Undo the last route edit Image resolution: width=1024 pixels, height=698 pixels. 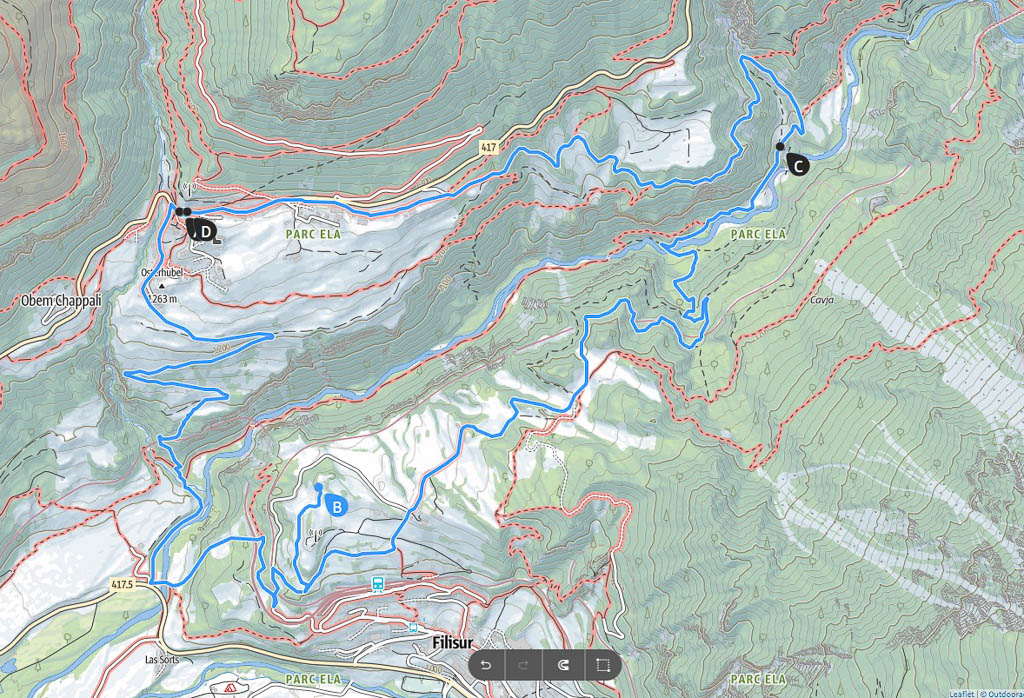pyautogui.click(x=485, y=665)
